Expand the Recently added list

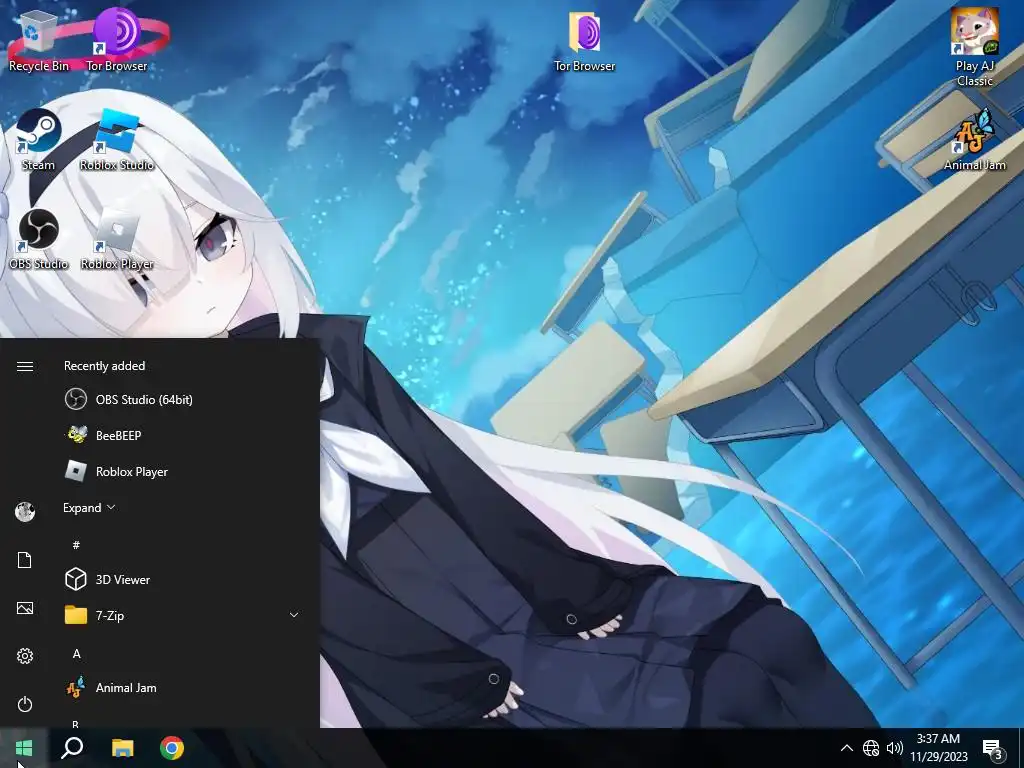click(89, 507)
